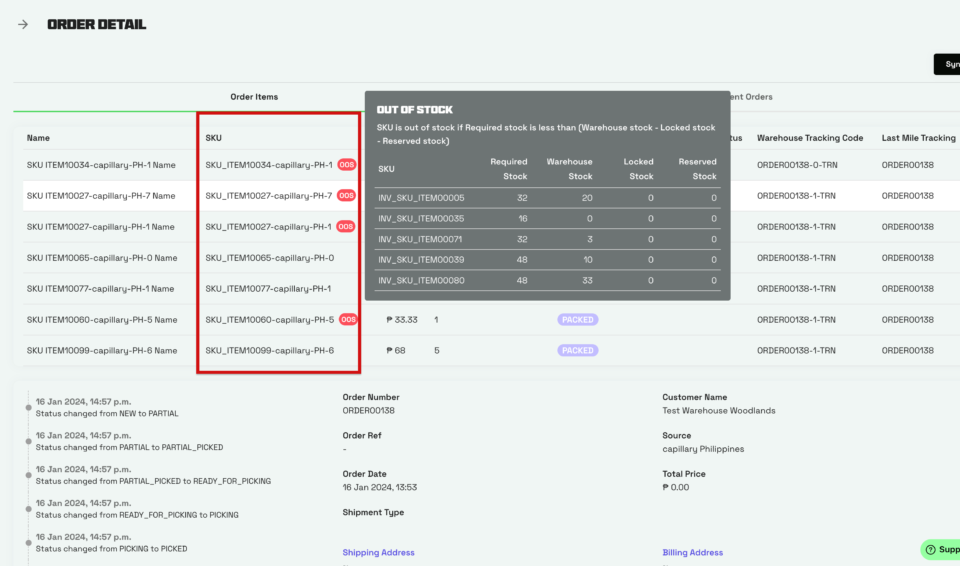Click the Last Mile Tracking column header

pos(918,138)
